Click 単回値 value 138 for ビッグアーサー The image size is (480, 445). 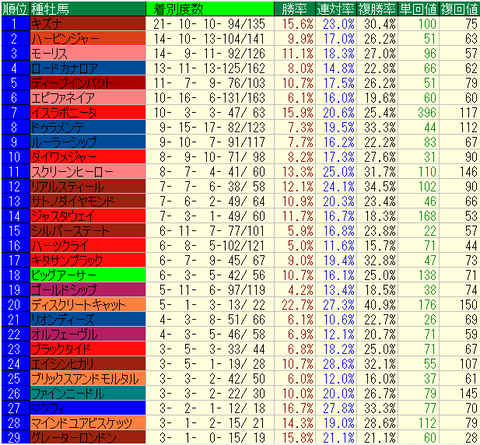pyautogui.click(x=427, y=275)
